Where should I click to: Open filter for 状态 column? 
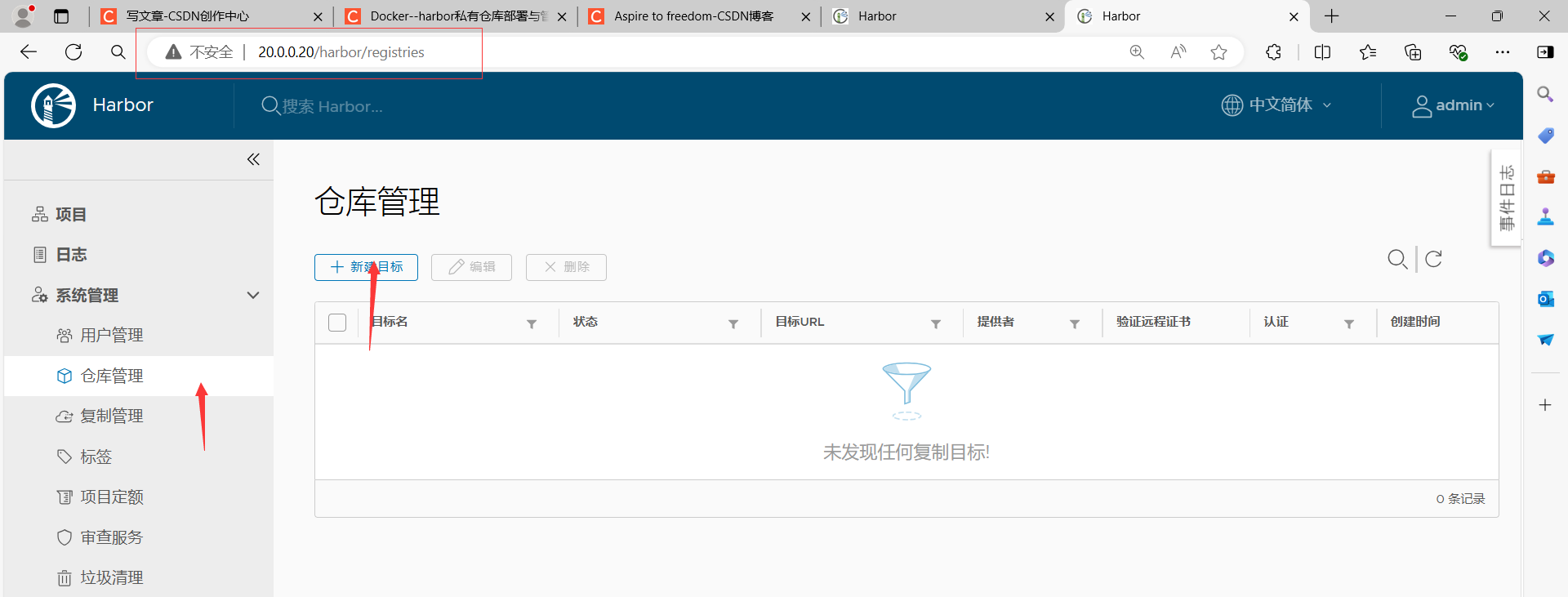click(733, 324)
